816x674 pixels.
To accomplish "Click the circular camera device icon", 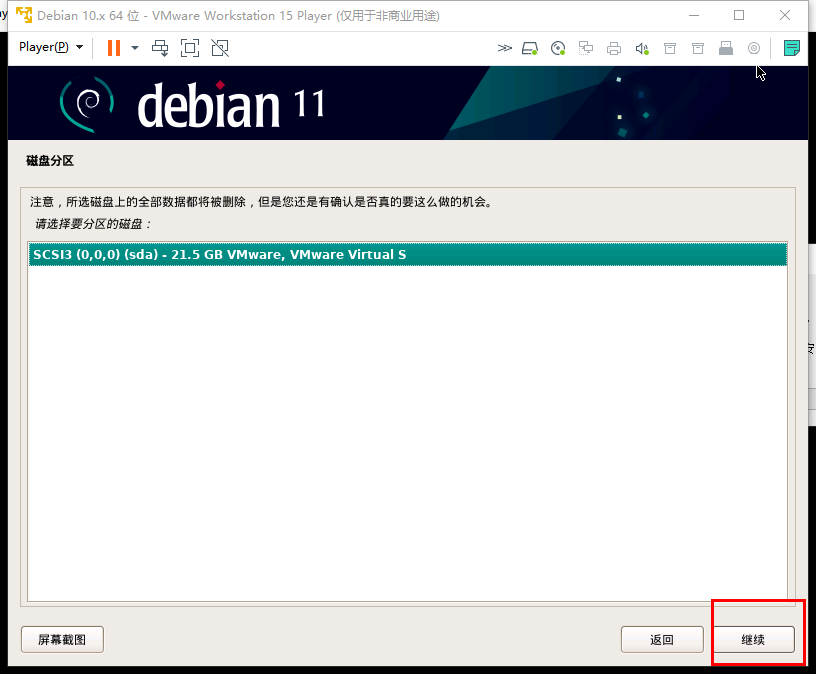I will (754, 48).
